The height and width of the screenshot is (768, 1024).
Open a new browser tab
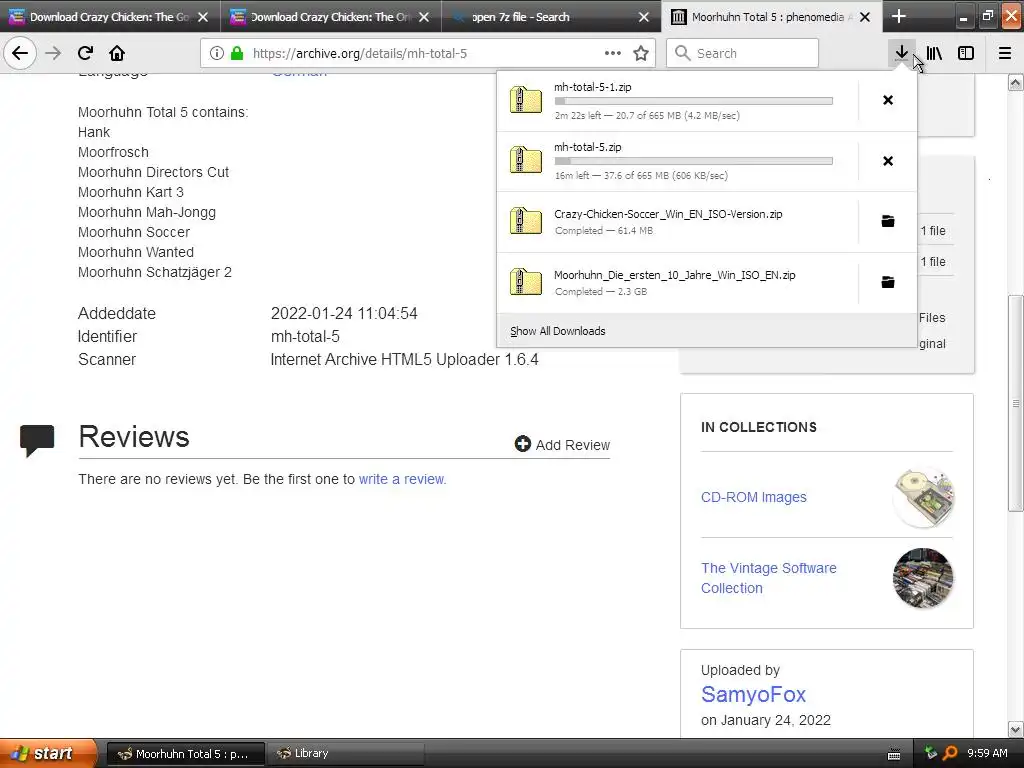[899, 16]
